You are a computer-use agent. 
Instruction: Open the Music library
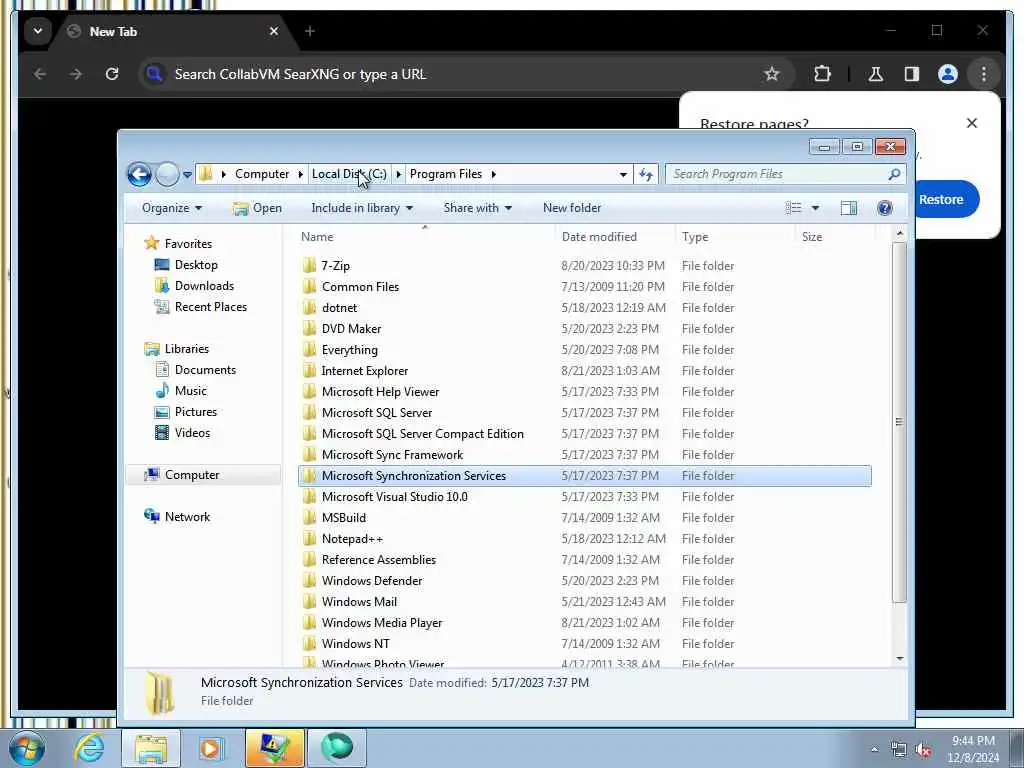pos(191,391)
